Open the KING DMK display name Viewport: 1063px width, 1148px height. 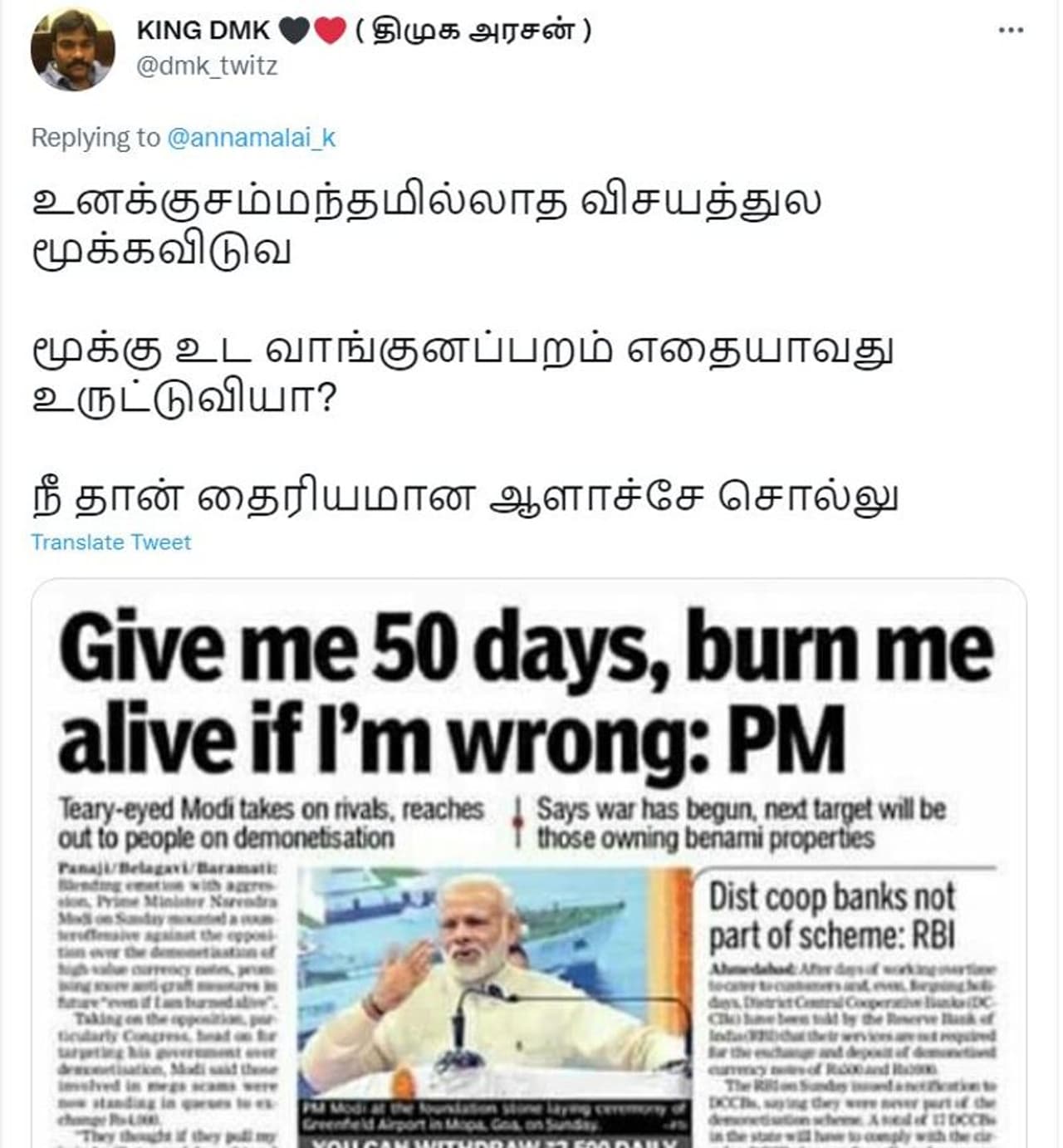(203, 31)
